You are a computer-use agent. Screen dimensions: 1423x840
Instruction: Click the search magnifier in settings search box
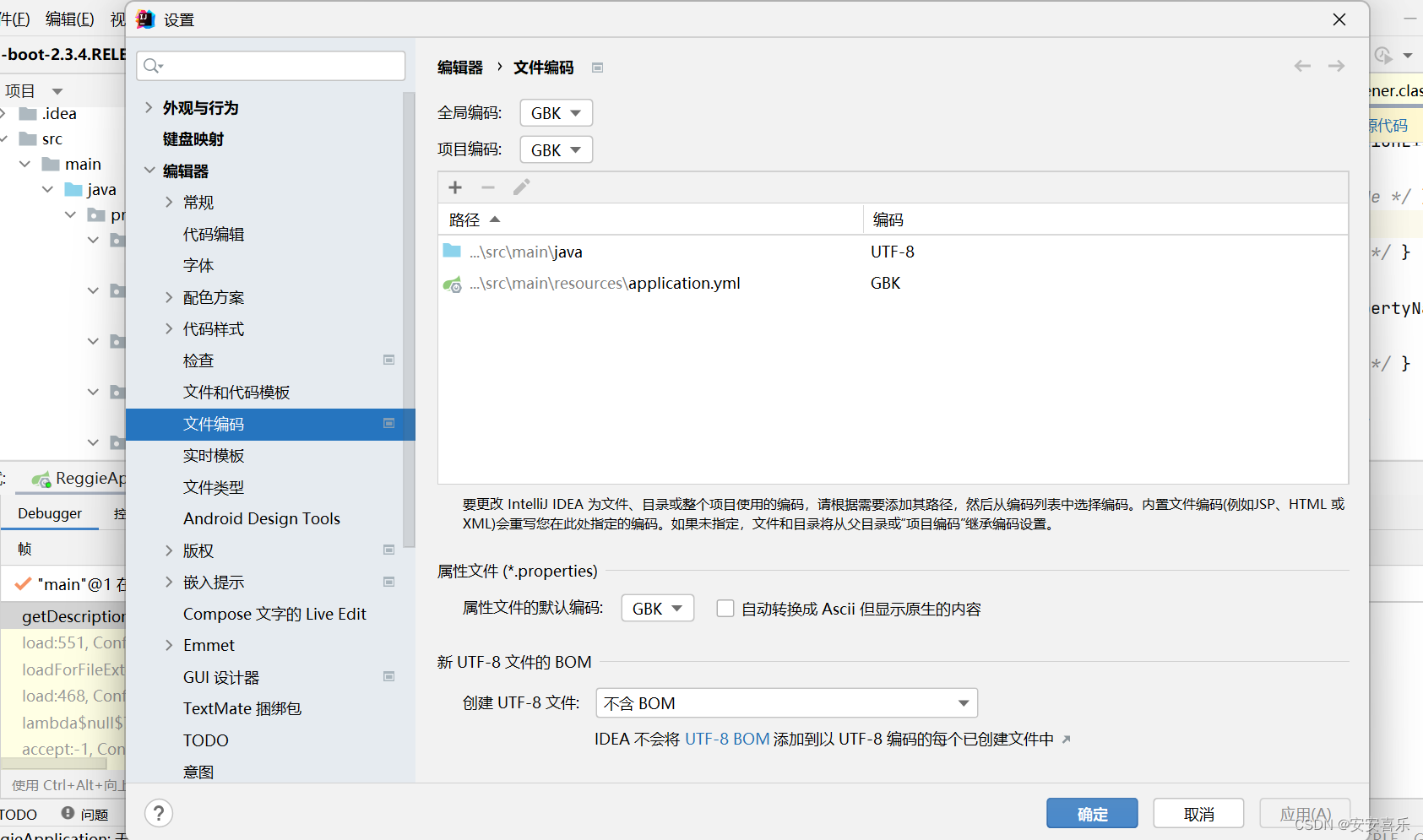pyautogui.click(x=152, y=66)
